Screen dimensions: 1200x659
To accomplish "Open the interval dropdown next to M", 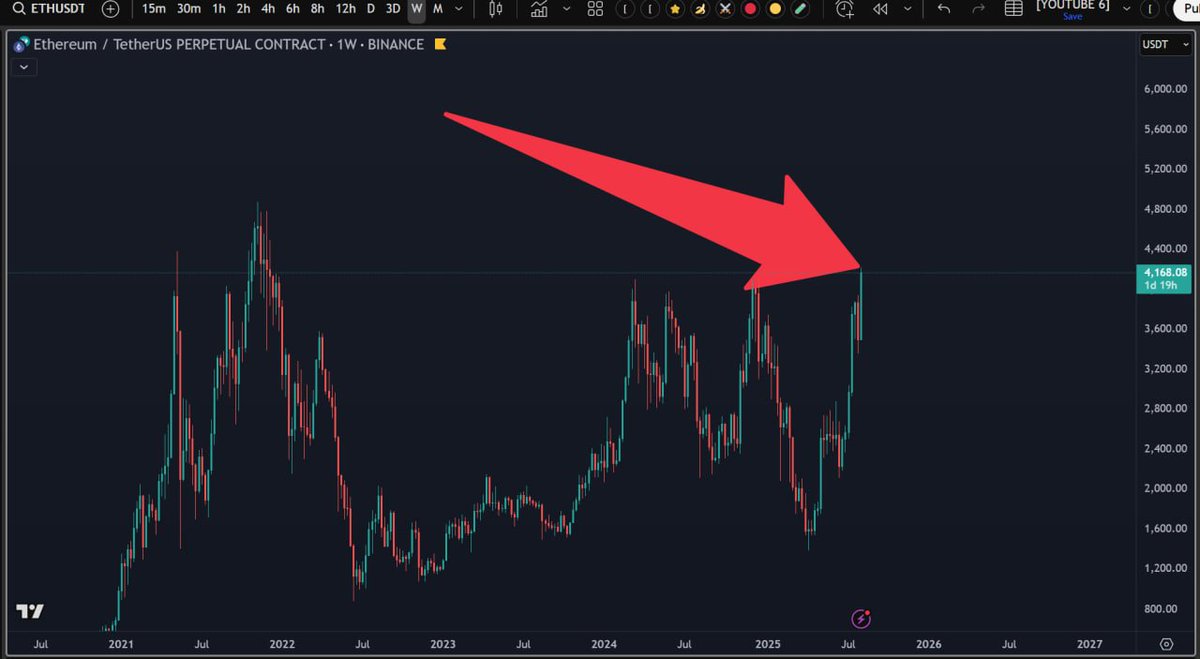I will pos(456,10).
